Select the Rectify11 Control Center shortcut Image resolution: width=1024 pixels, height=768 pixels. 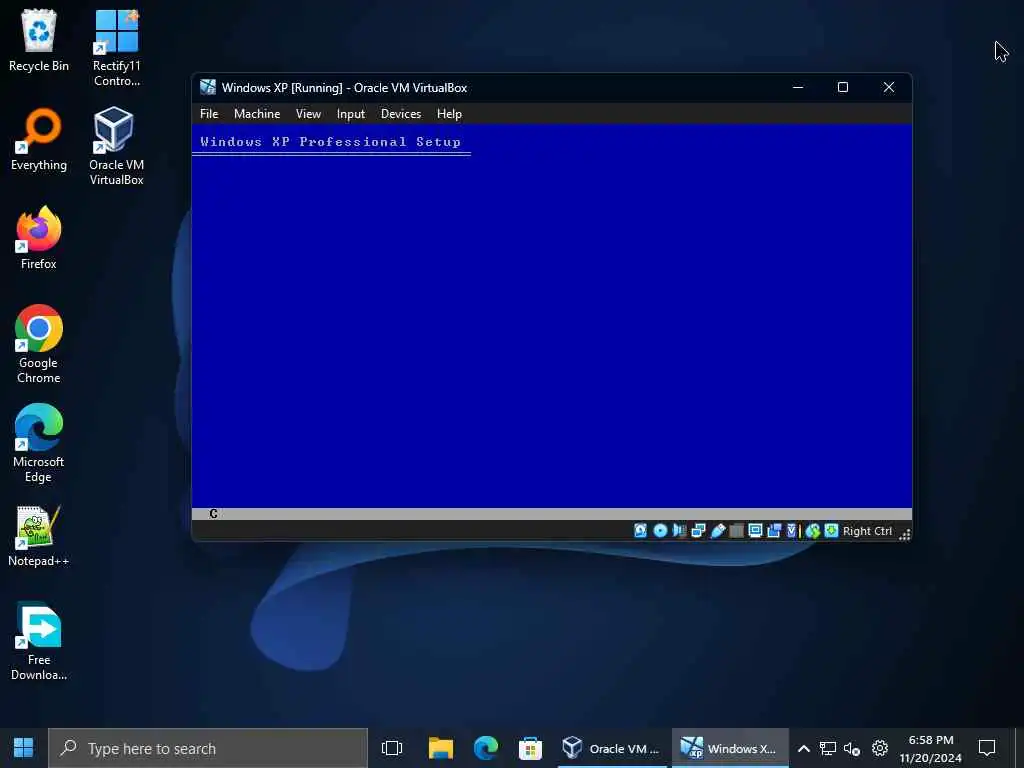pos(116,48)
